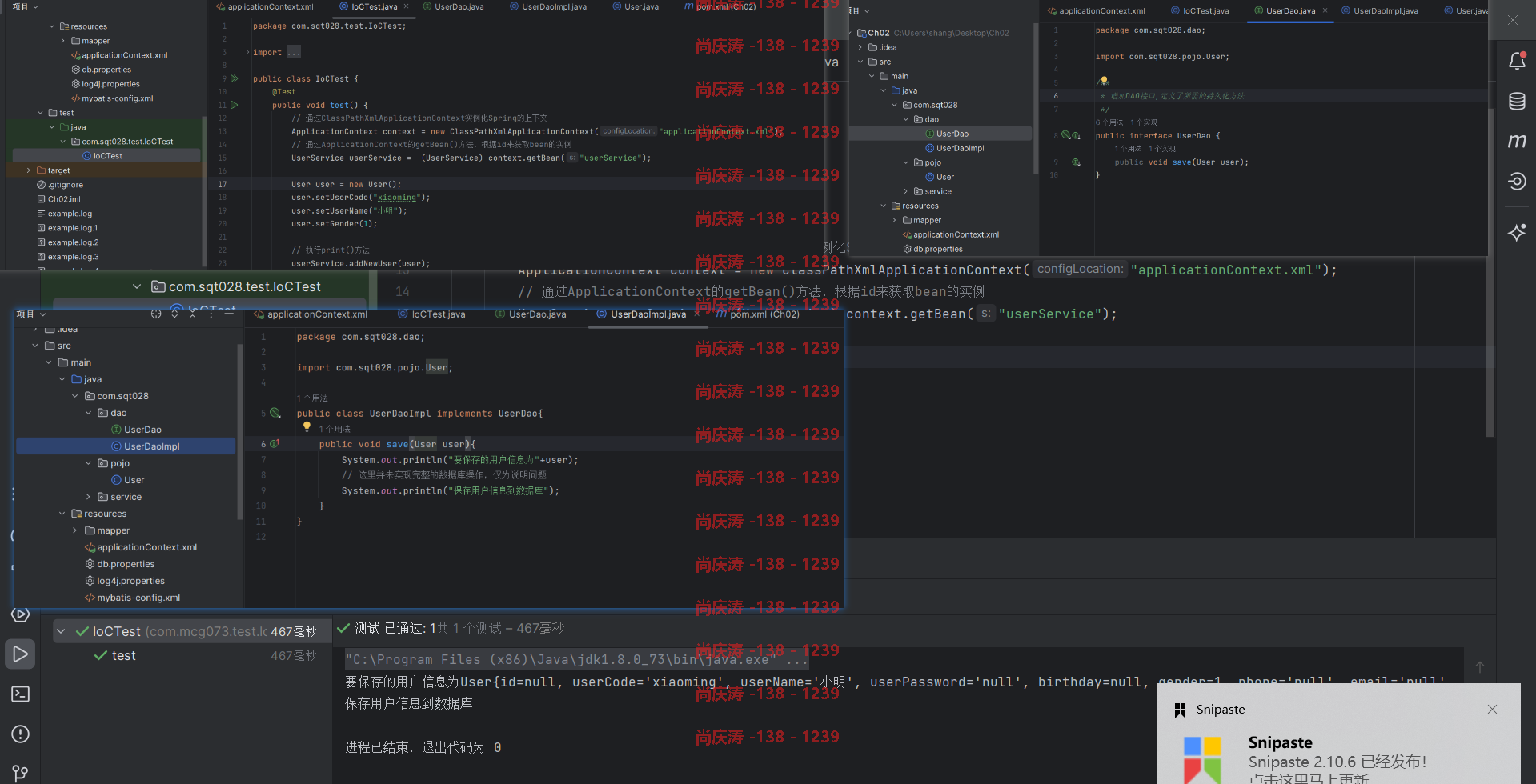Click the scroll-up arrow beside console output

pos(1480,667)
